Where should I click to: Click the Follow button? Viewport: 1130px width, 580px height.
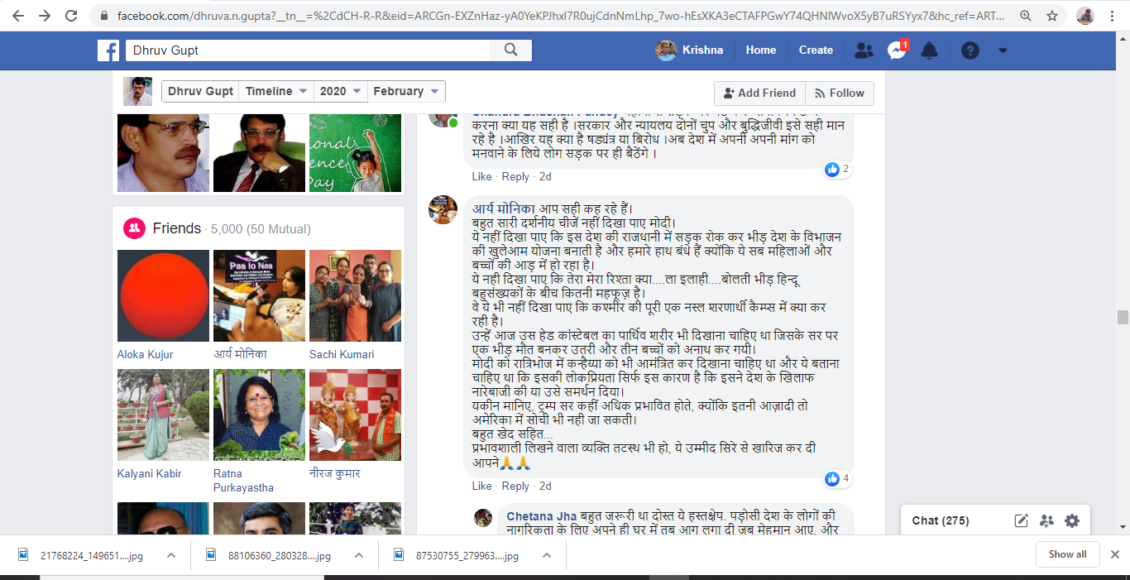pos(838,93)
